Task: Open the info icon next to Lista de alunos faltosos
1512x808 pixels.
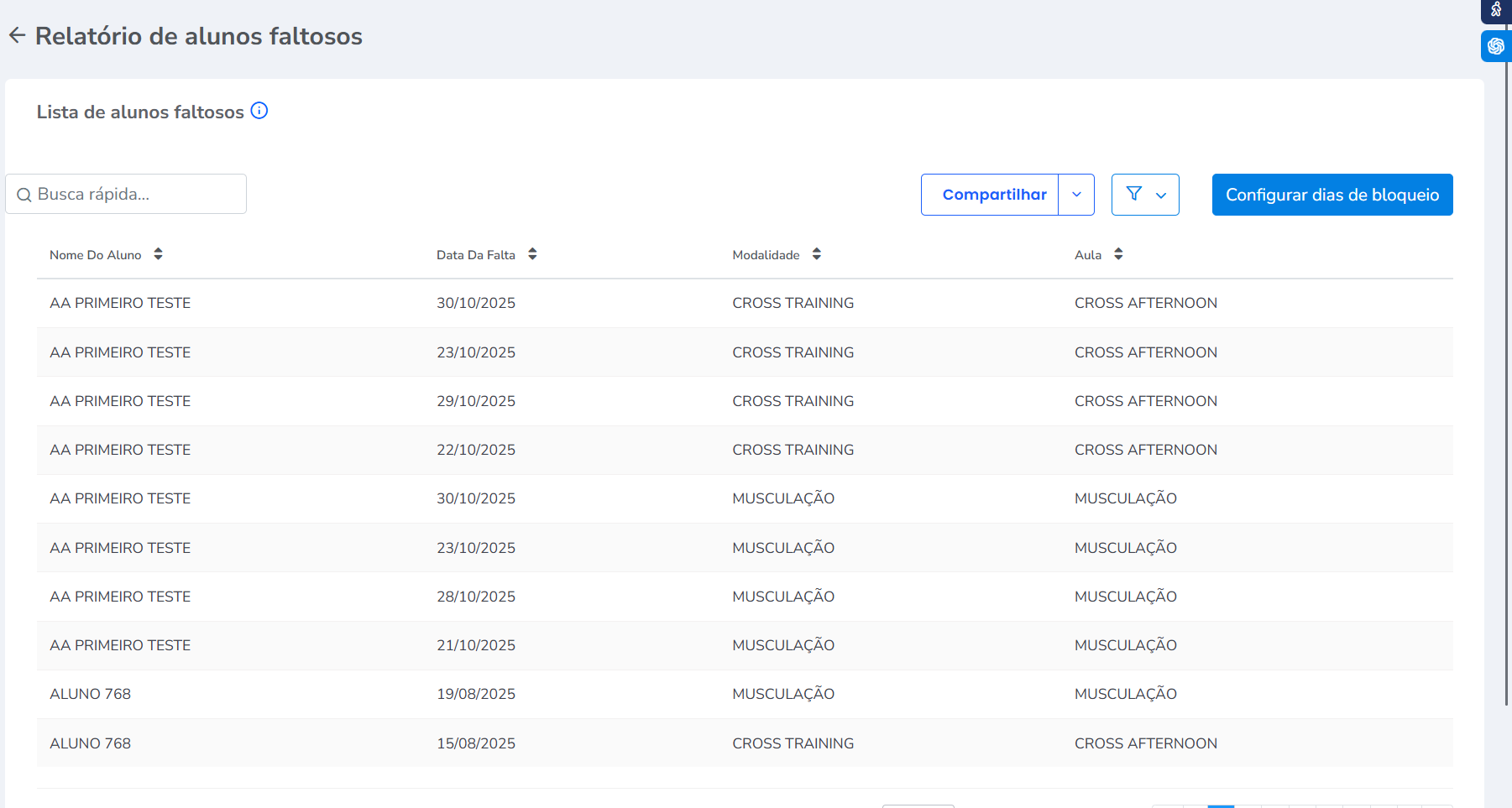Action: tap(259, 111)
